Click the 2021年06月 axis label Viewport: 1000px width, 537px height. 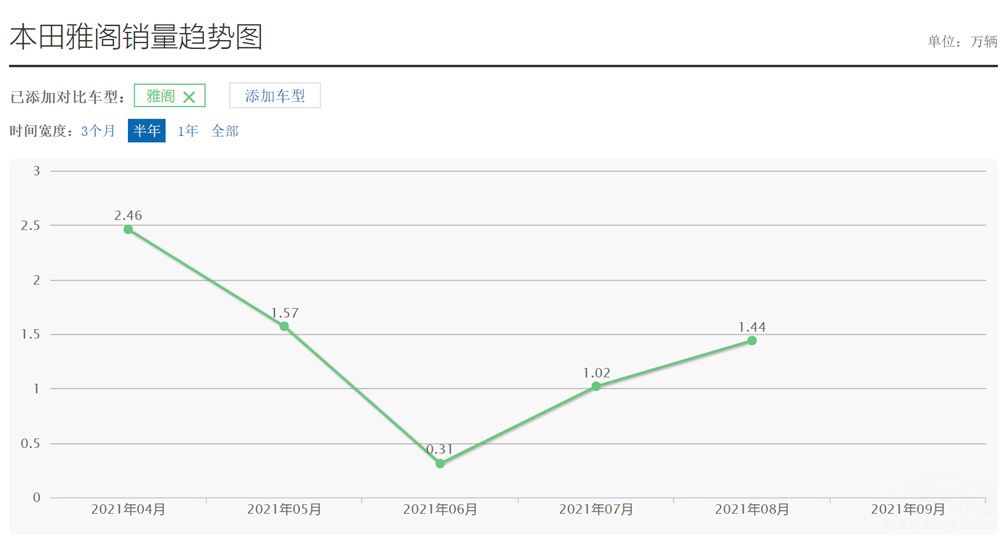pos(440,510)
